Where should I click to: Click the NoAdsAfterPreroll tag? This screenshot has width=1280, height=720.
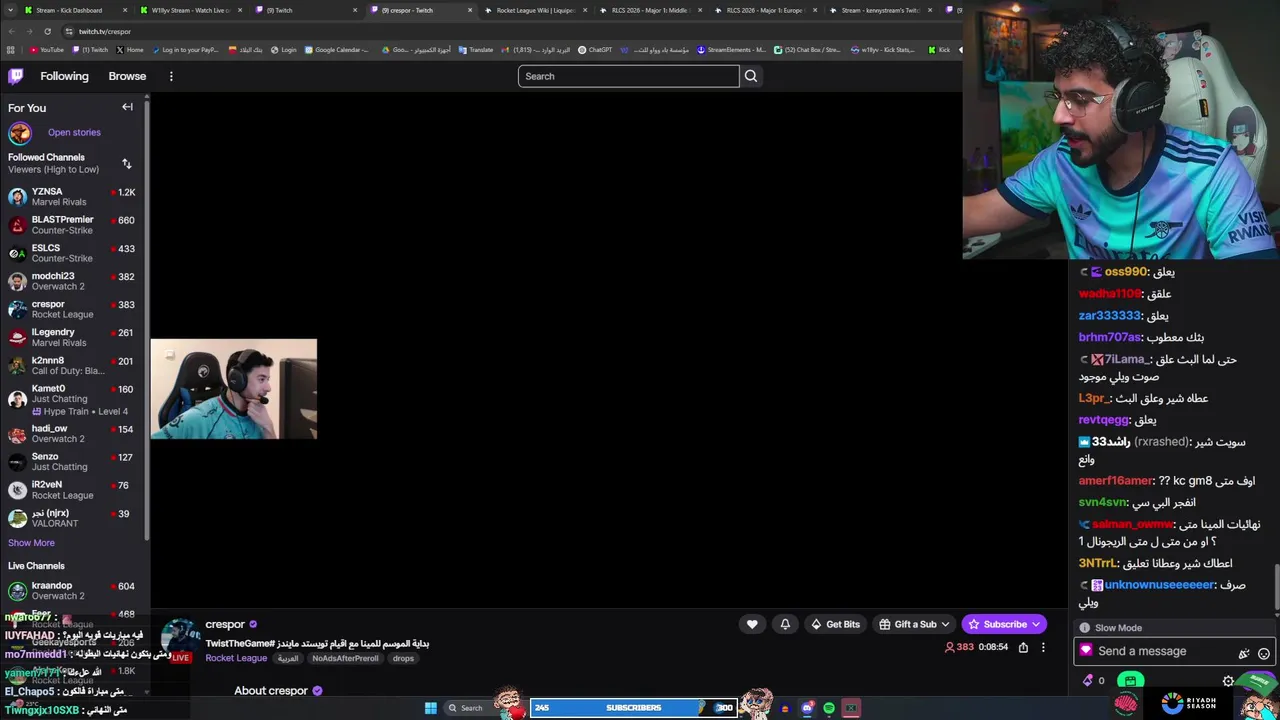[x=345, y=658]
